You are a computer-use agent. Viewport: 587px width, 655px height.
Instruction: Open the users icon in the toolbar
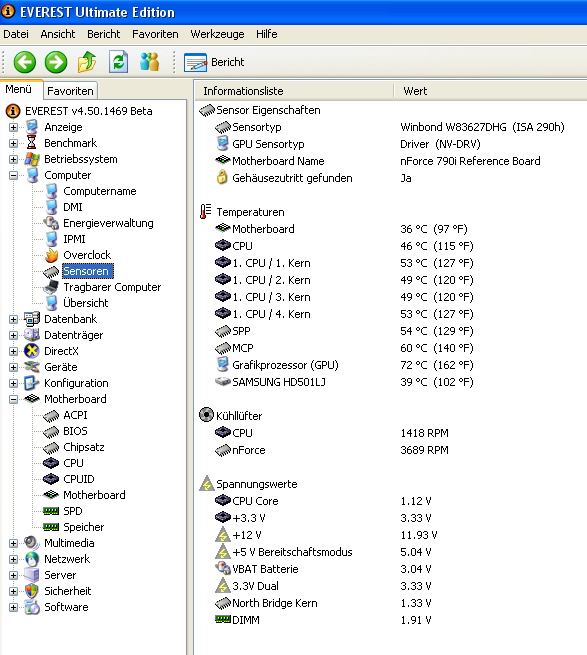[150, 62]
